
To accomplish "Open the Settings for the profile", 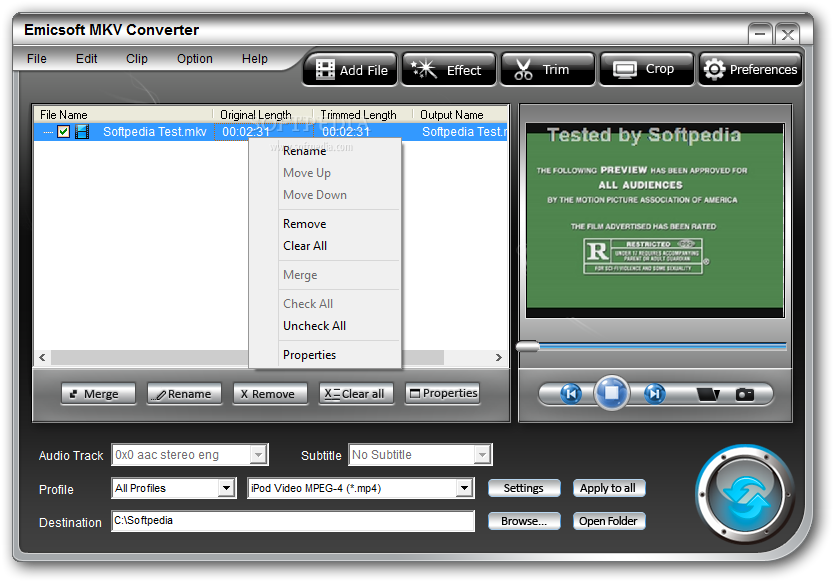I will point(524,488).
